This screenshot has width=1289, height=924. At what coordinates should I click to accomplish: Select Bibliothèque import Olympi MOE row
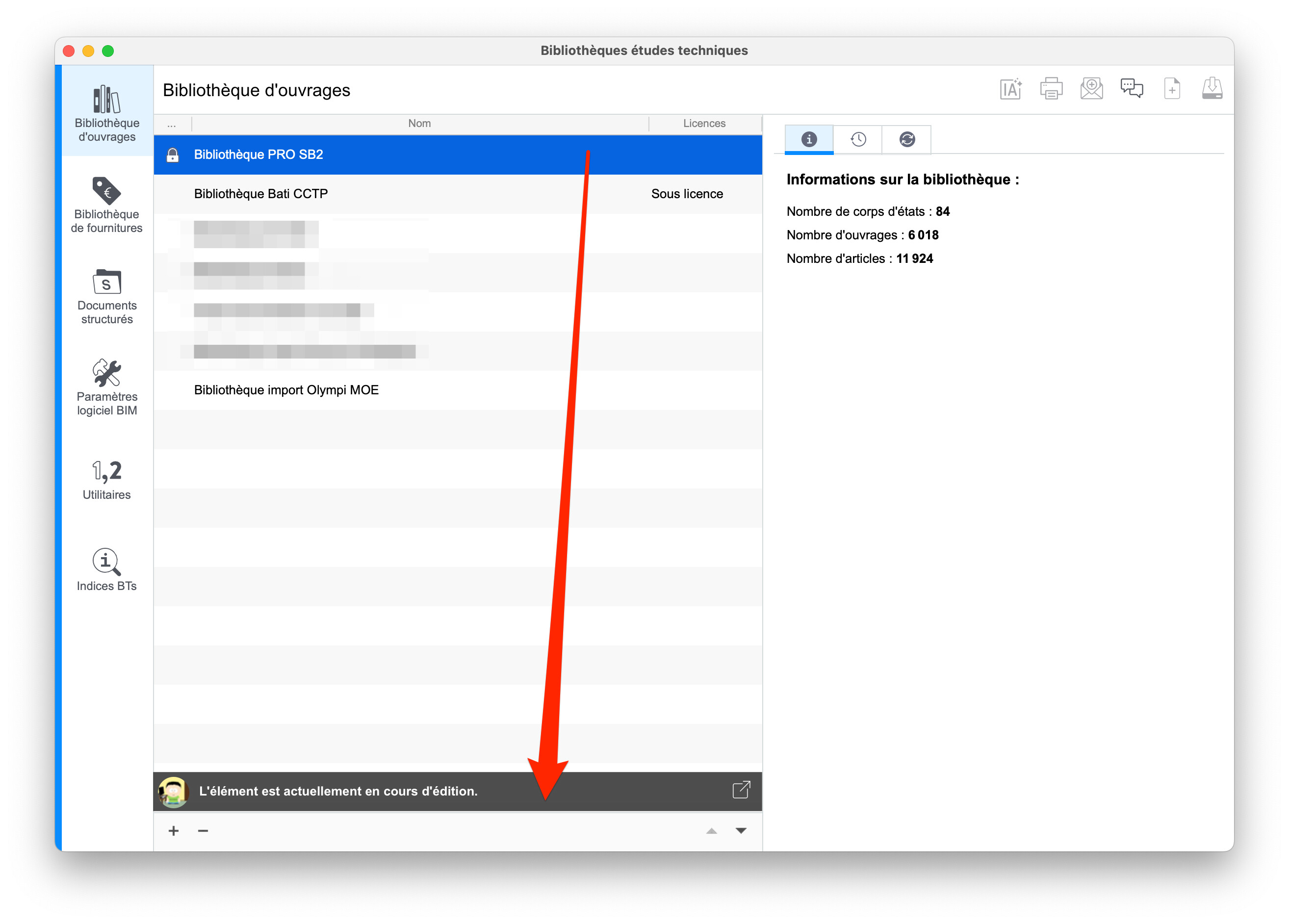pos(286,390)
